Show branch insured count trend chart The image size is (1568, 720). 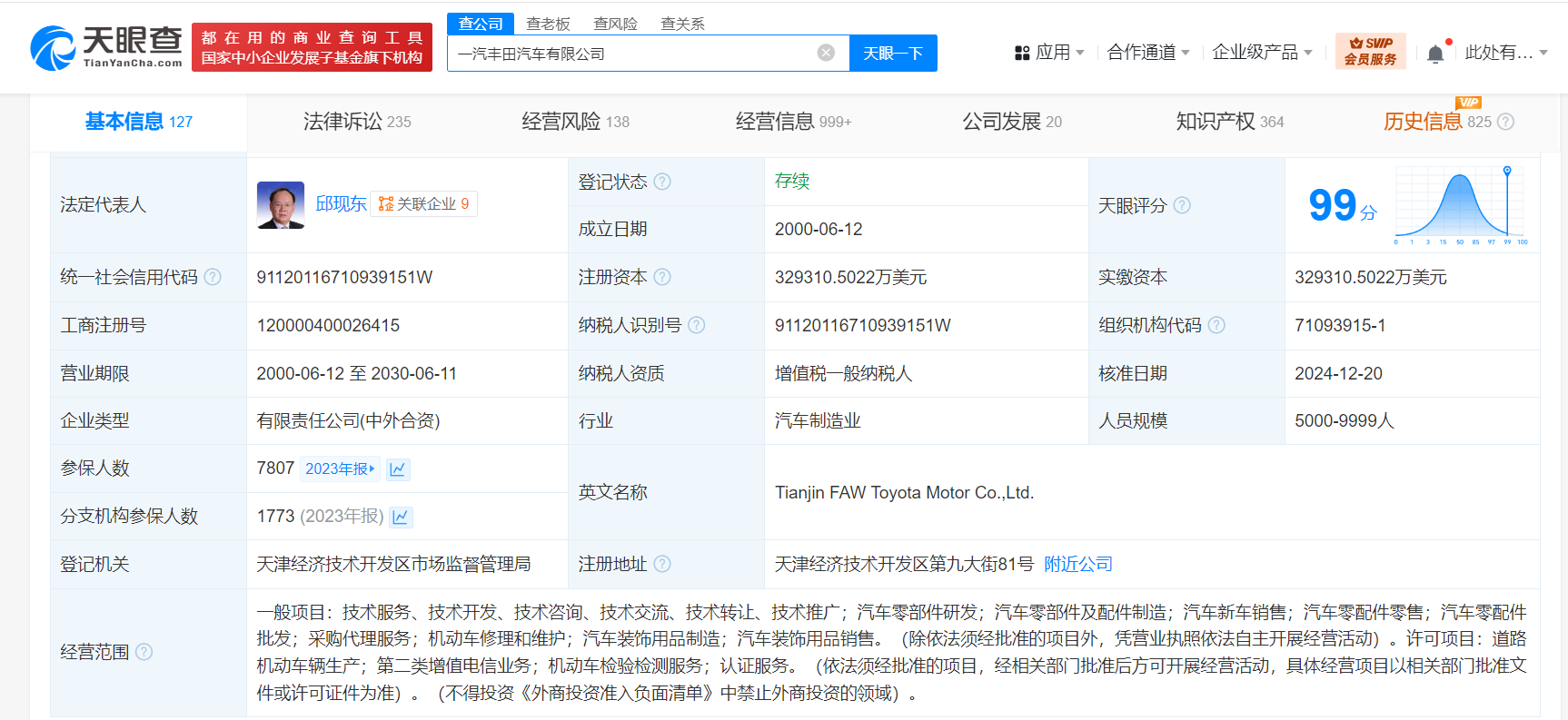tap(401, 518)
